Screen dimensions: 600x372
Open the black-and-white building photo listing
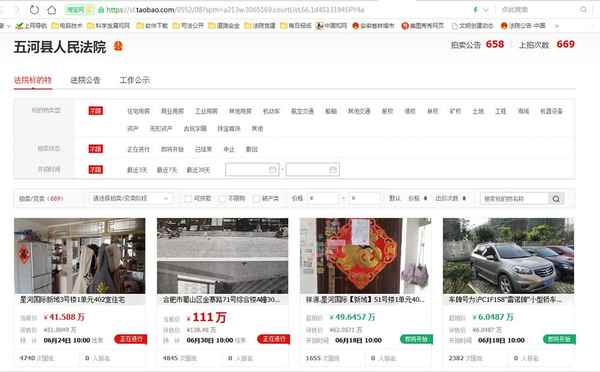pos(222,256)
